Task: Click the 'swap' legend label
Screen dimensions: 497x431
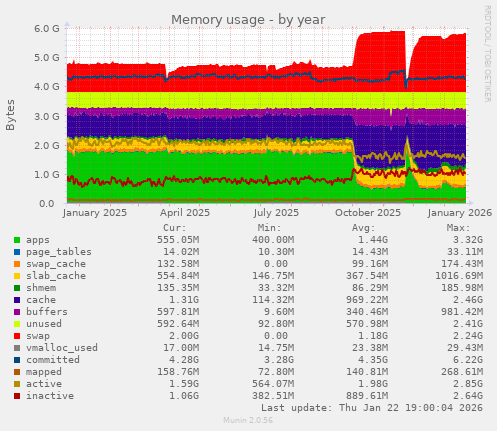Action: tap(38, 336)
